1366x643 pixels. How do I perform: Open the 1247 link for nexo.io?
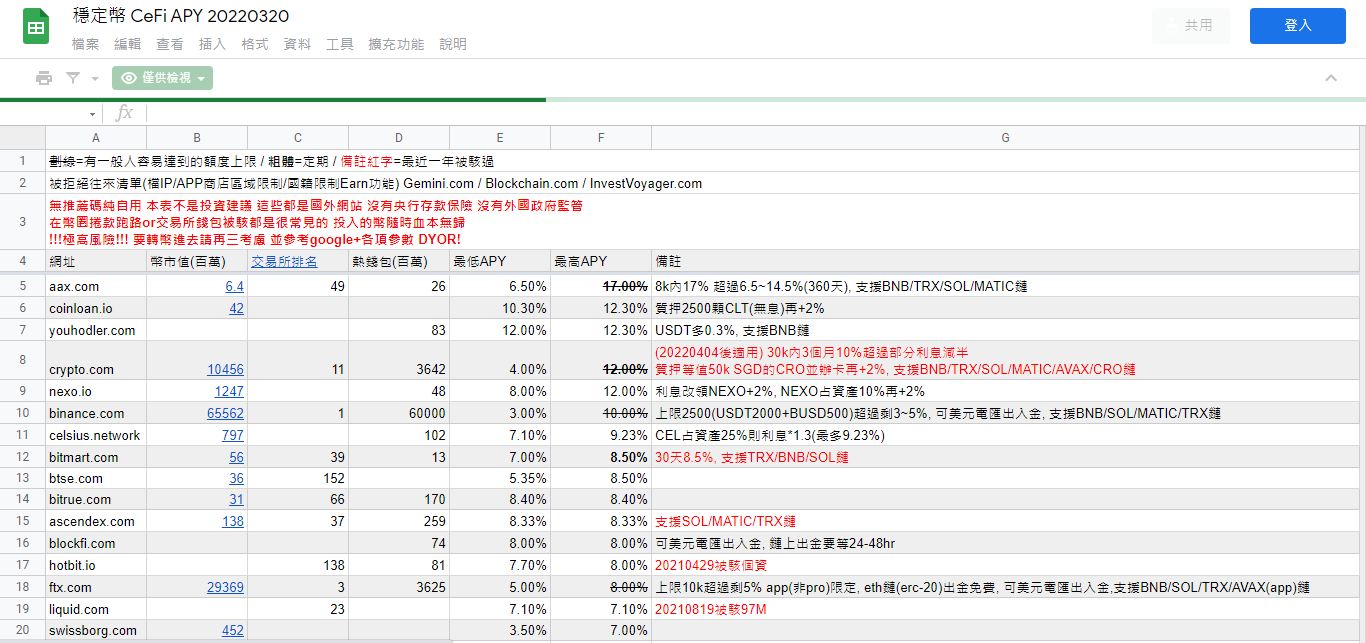click(229, 391)
